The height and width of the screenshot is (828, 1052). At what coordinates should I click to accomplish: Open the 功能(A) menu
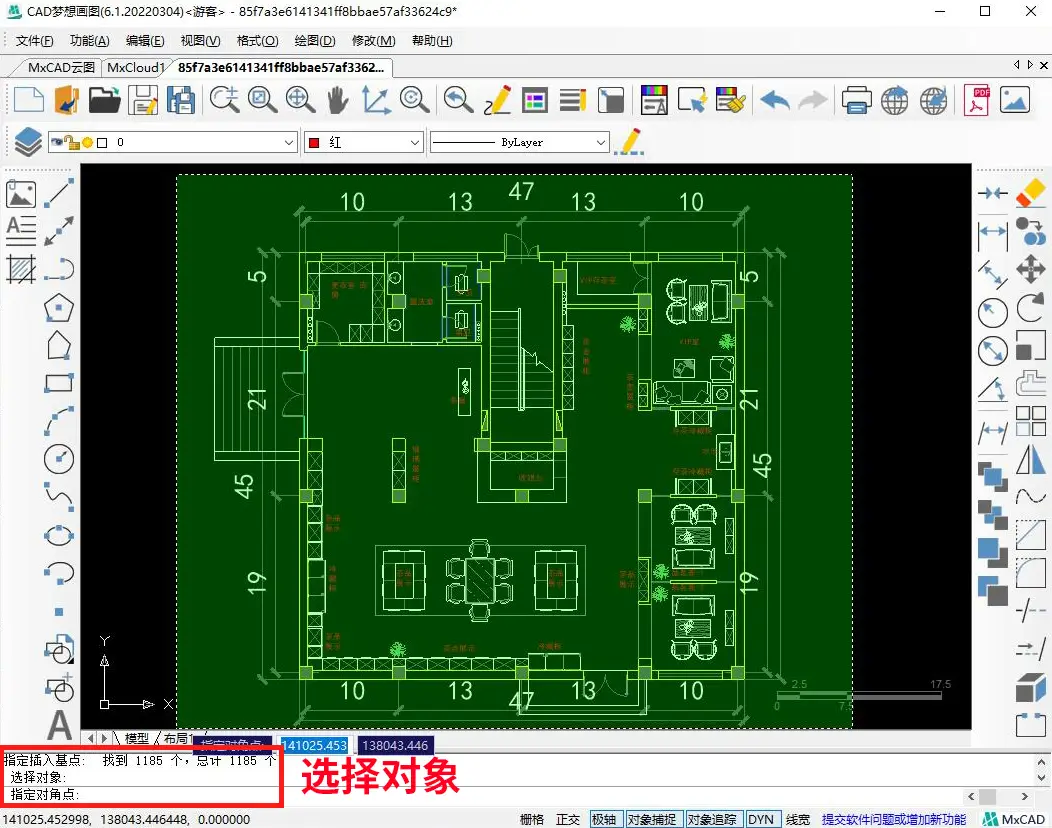[89, 41]
